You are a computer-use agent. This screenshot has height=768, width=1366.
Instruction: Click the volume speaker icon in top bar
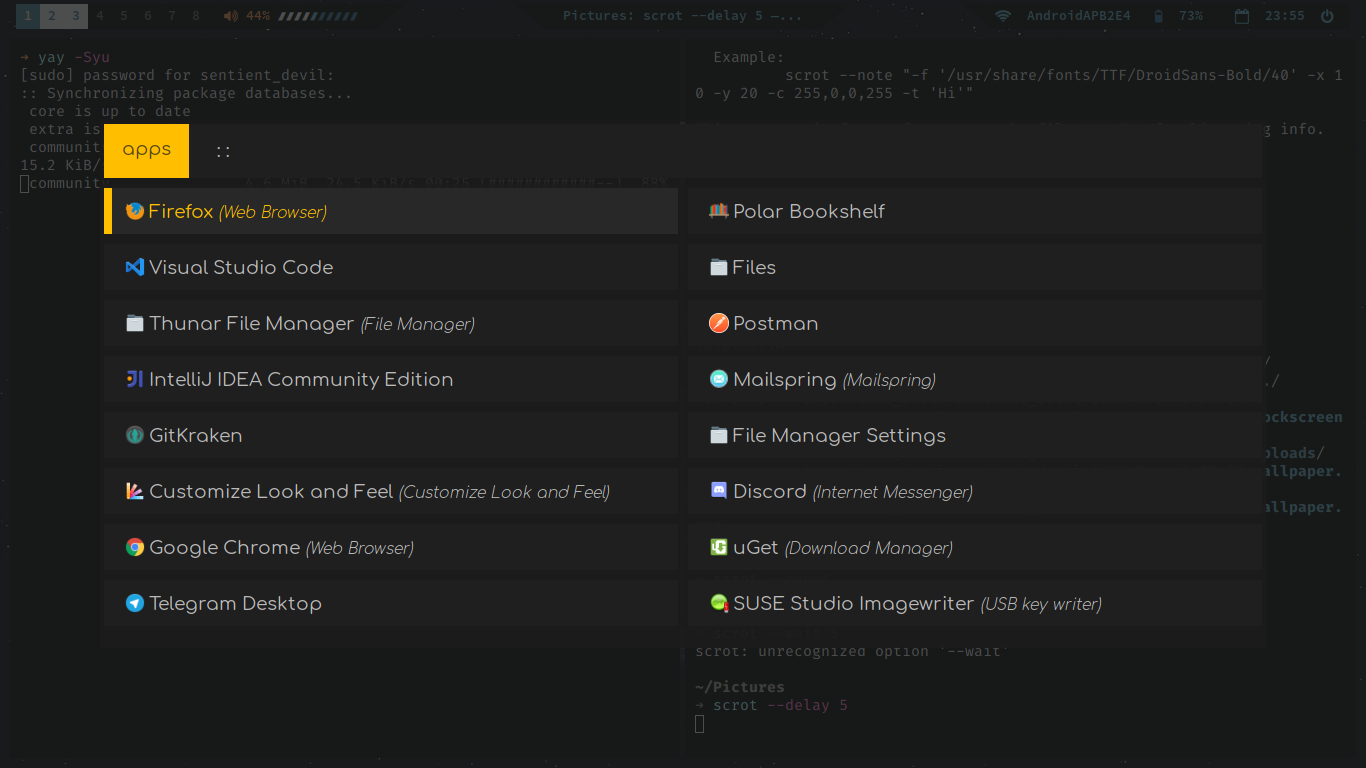pyautogui.click(x=231, y=16)
